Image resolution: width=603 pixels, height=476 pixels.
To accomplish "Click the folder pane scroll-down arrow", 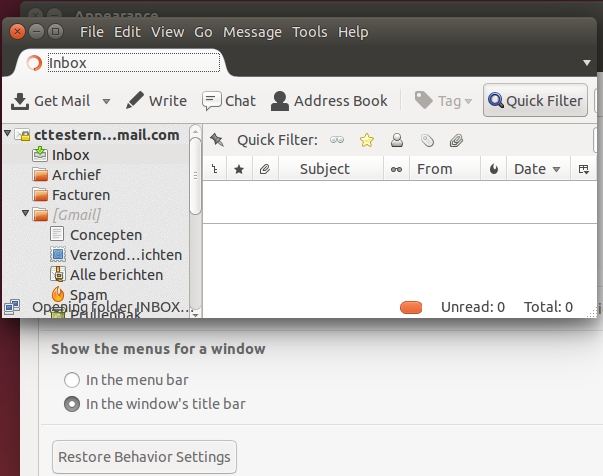I will pyautogui.click(x=195, y=315).
